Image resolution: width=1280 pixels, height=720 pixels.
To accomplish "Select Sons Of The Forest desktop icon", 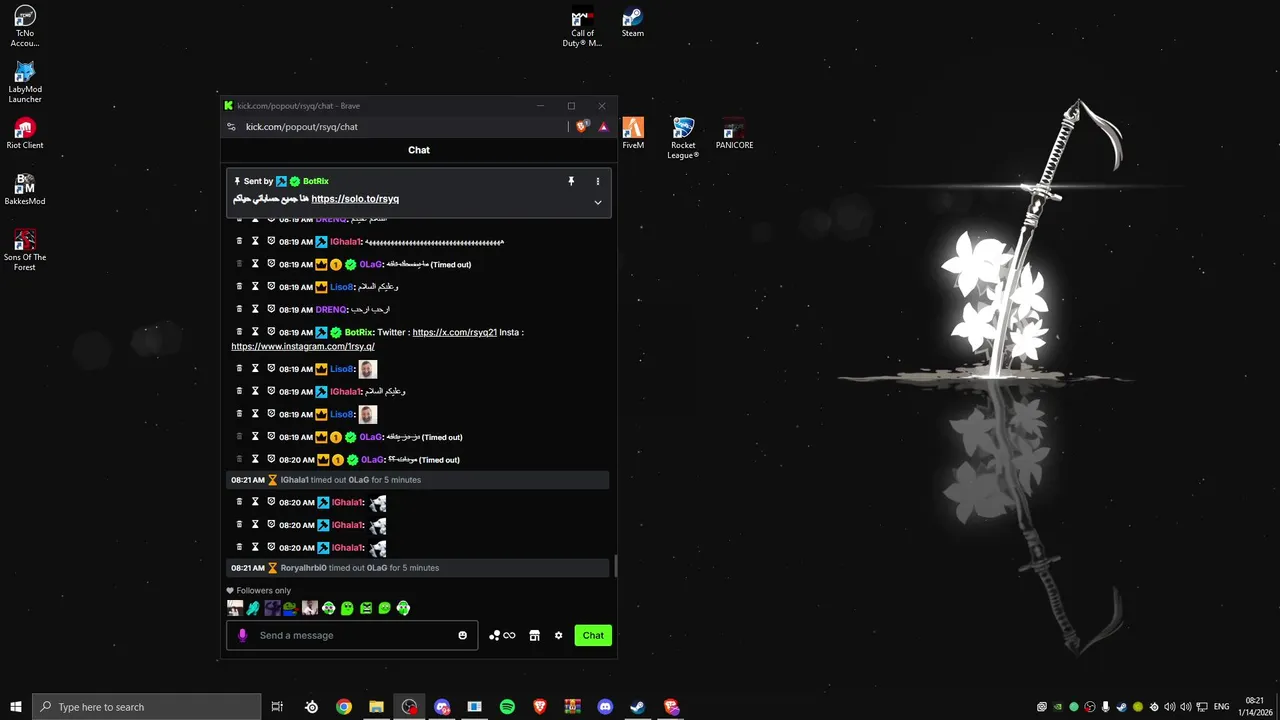I will click(x=25, y=250).
